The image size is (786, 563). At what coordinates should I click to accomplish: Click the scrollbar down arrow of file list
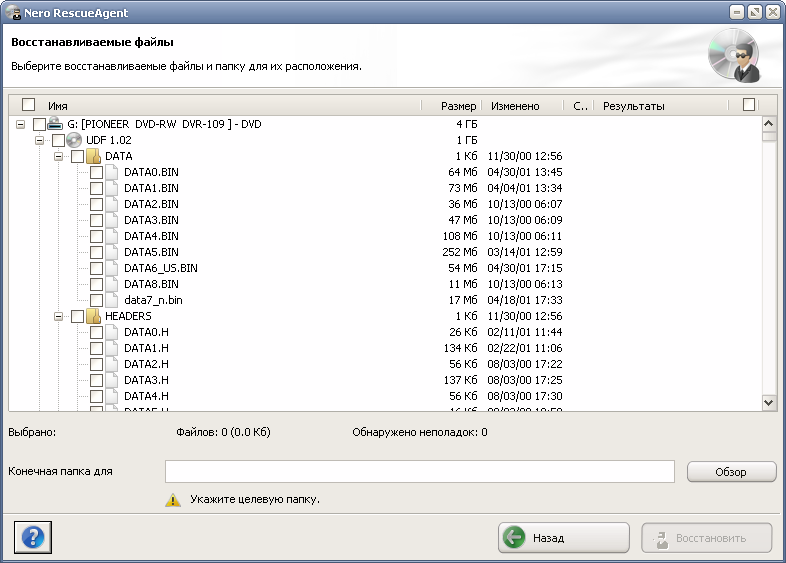pos(769,403)
